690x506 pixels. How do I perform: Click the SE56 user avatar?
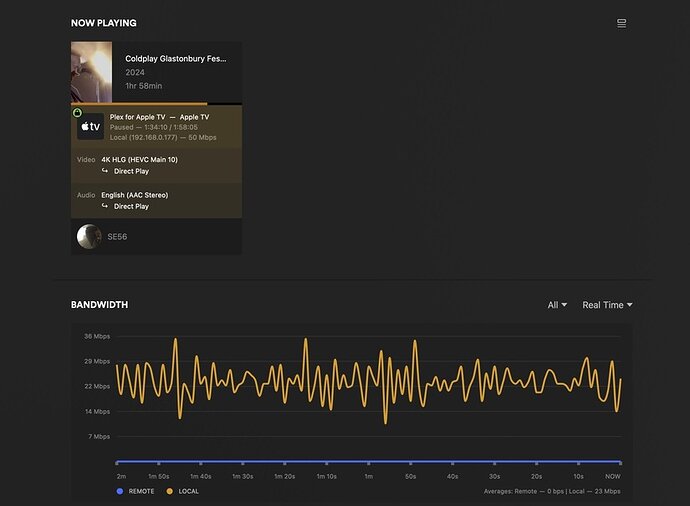click(x=89, y=237)
